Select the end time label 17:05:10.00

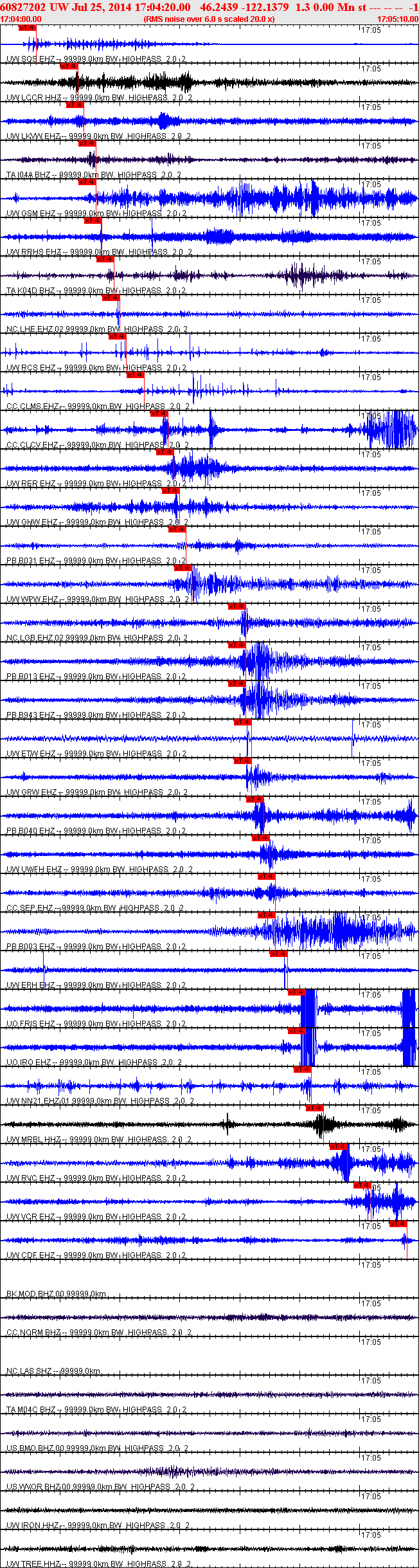click(397, 19)
